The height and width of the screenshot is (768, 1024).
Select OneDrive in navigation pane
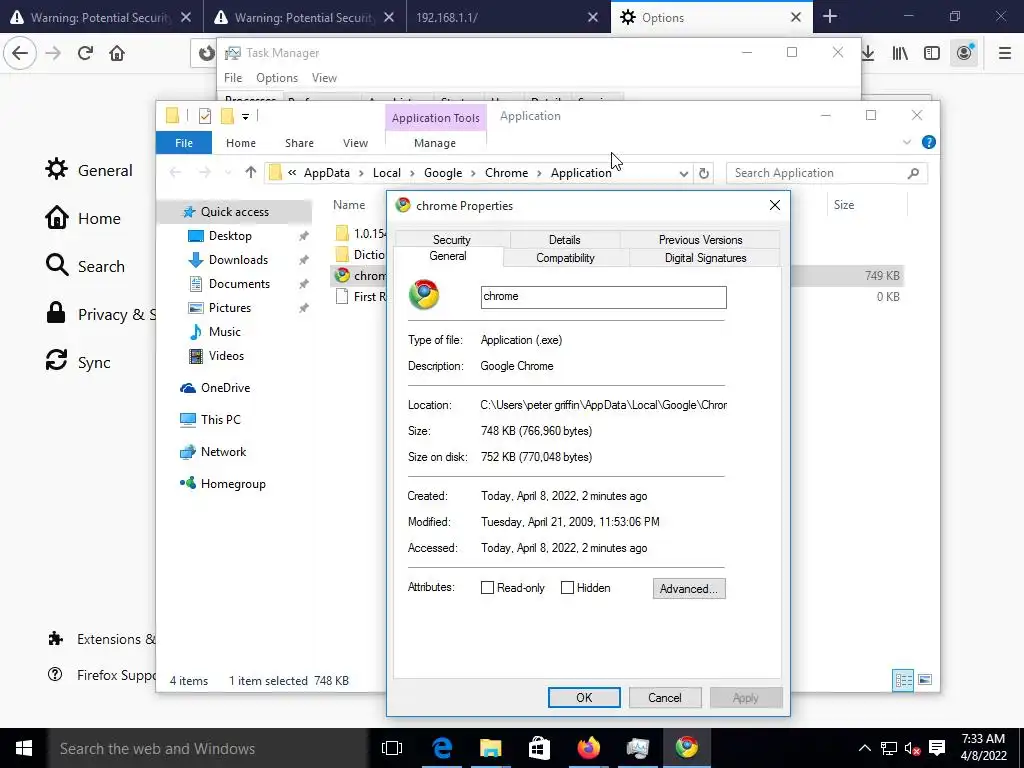click(225, 388)
